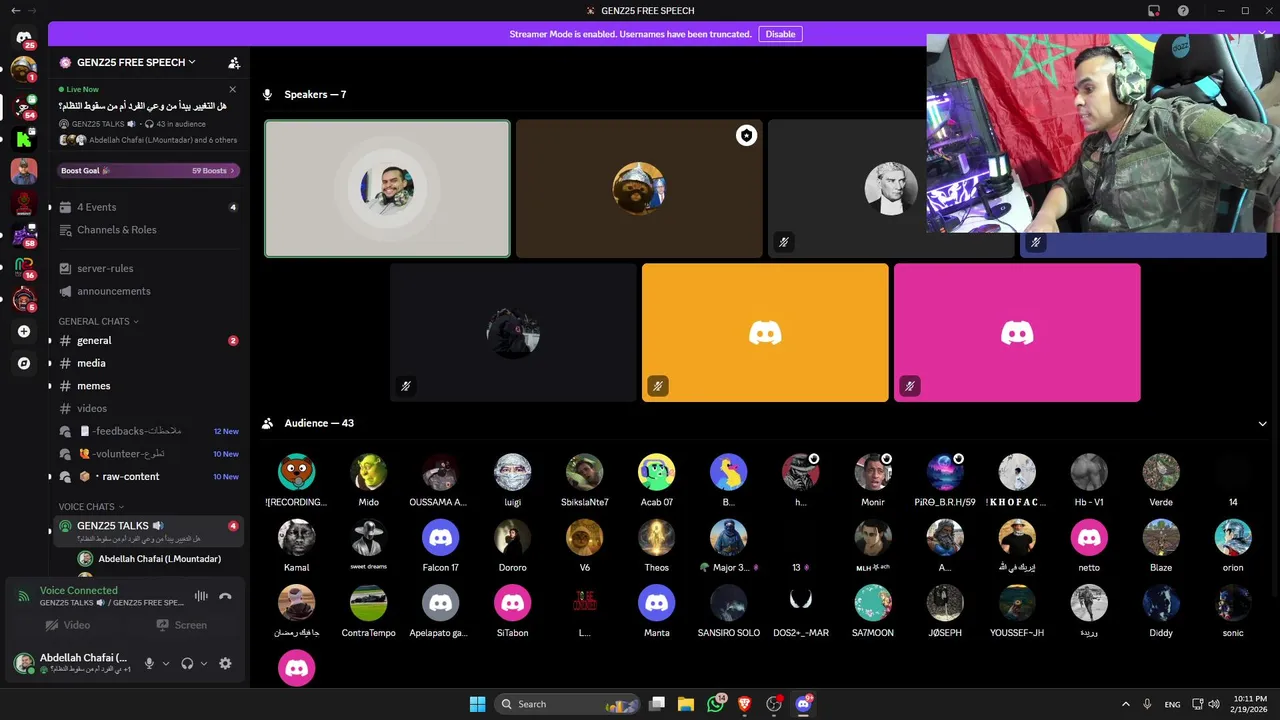The image size is (1280, 720).
Task: Open the announcements channel
Action: point(149,291)
